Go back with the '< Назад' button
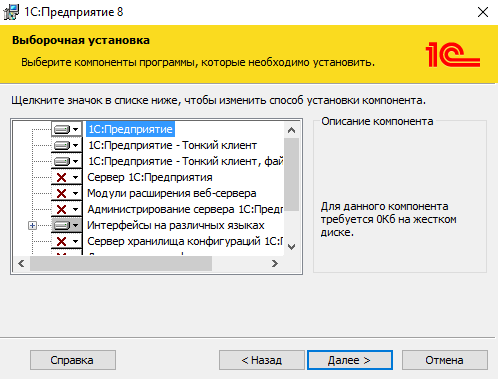498x379 pixels. point(262,360)
